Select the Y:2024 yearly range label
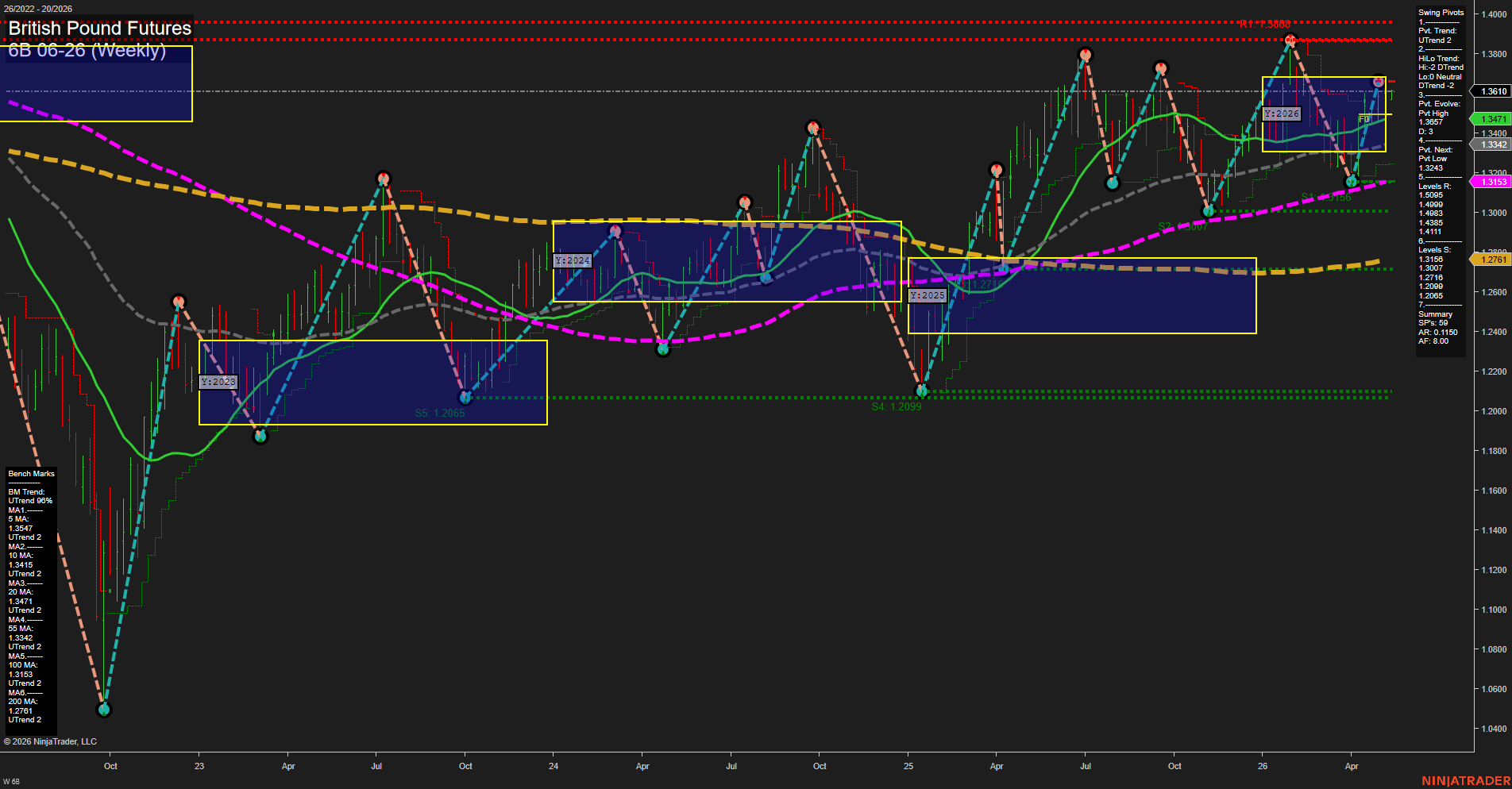The width and height of the screenshot is (1512, 789). pos(573,260)
